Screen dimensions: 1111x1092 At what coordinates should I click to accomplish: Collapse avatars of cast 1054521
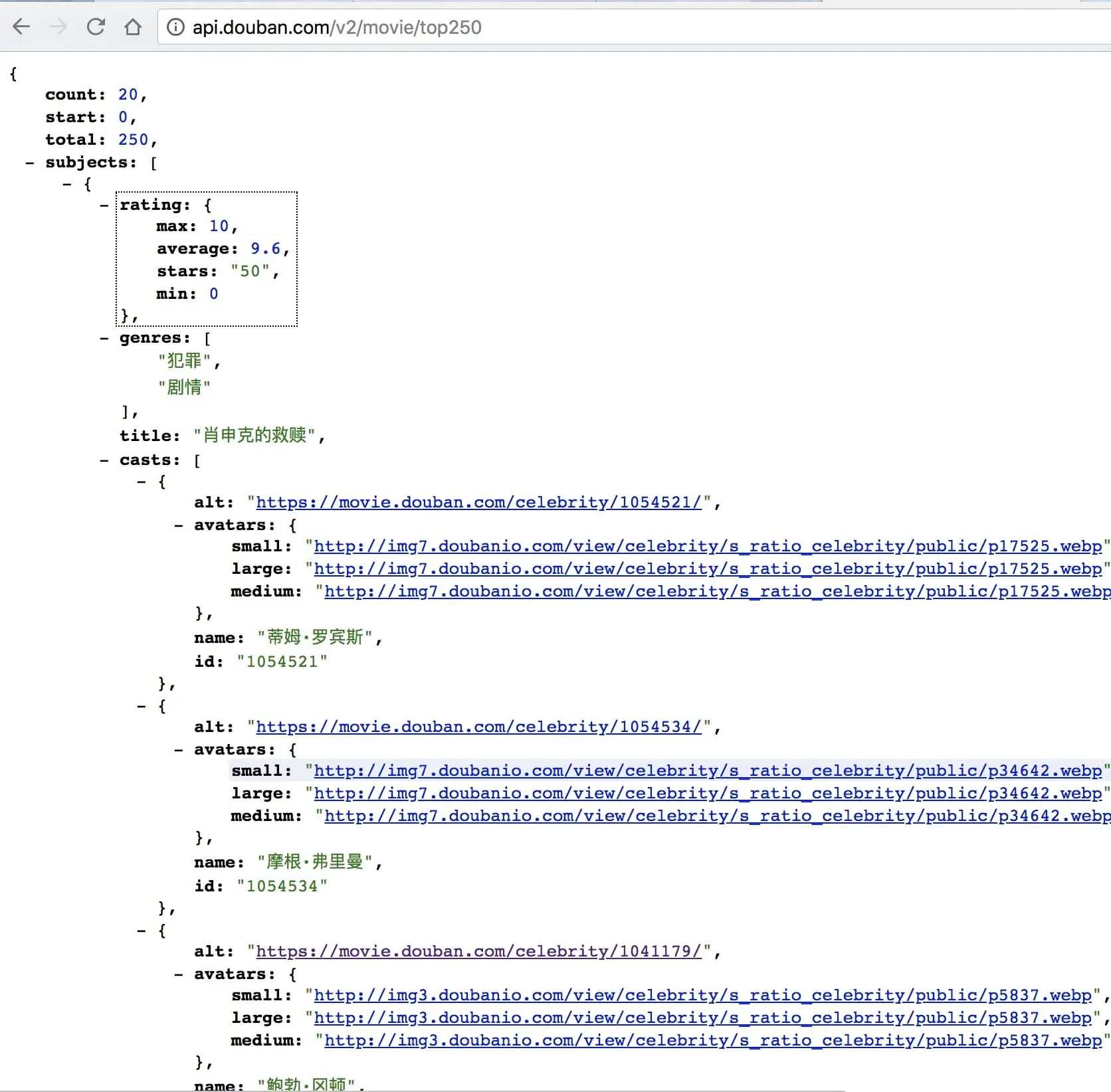pos(178,525)
